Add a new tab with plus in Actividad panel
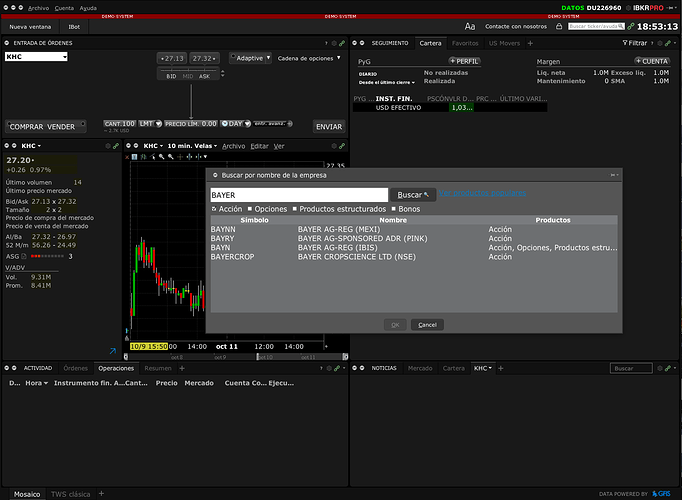 tap(182, 368)
